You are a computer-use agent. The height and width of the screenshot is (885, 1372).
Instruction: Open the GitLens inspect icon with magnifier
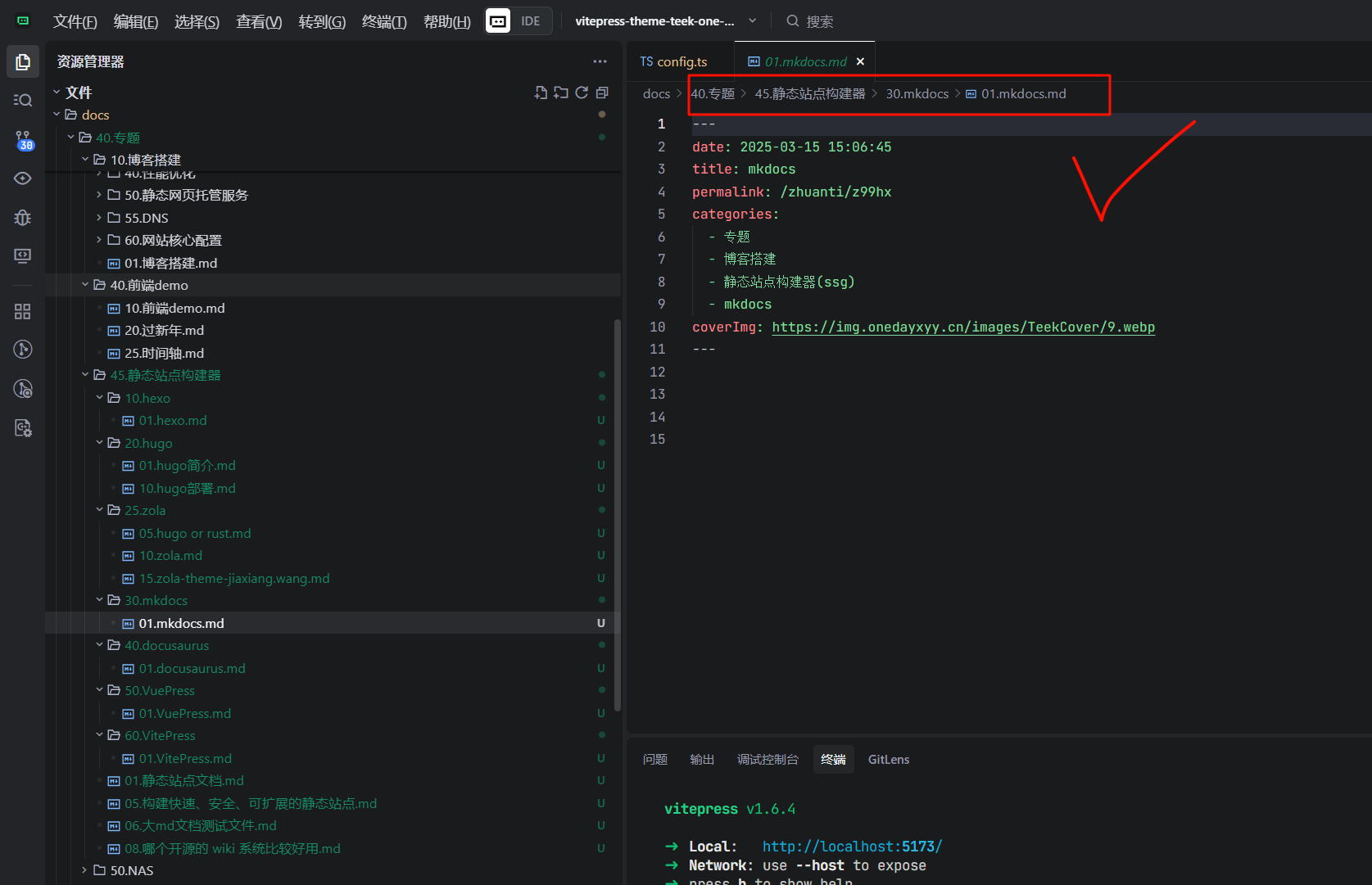tap(23, 389)
